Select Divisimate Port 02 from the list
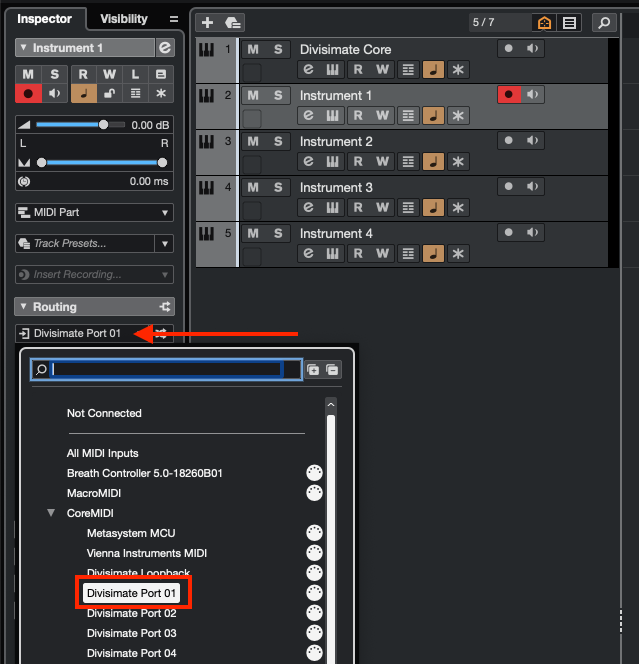This screenshot has width=639, height=664. pos(131,613)
